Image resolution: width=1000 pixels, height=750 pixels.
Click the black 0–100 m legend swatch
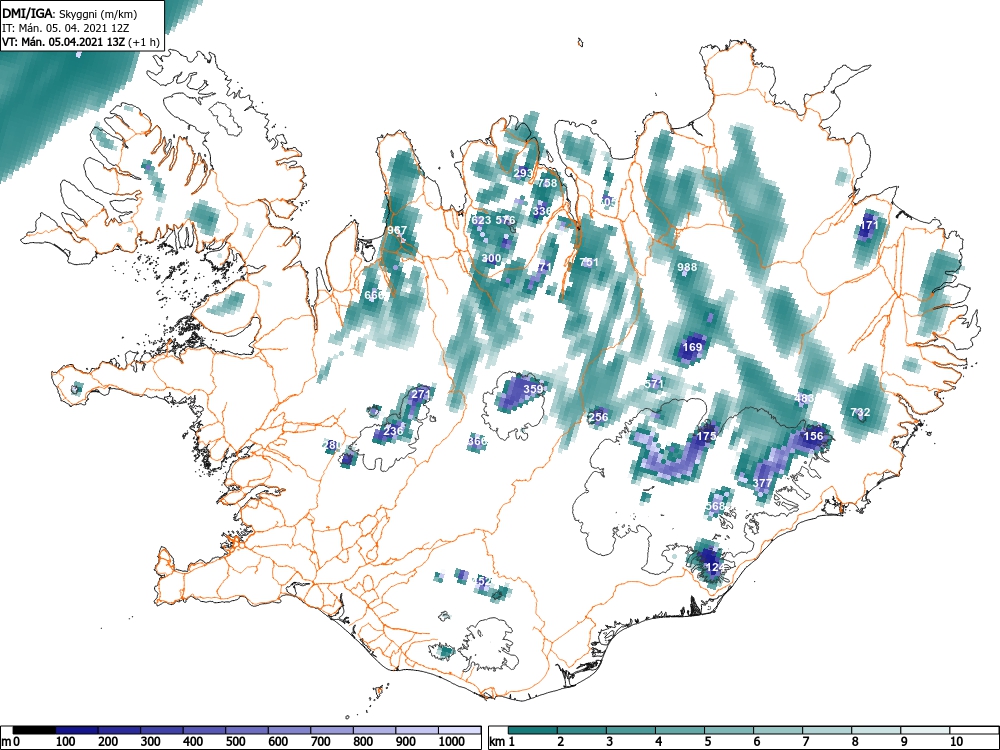pos(34,731)
